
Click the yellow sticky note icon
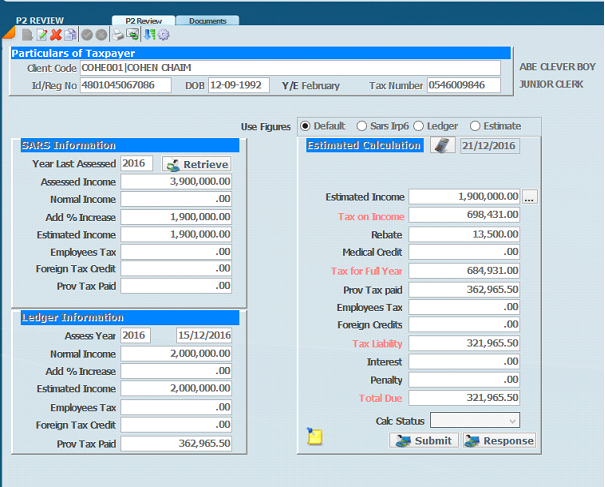pyautogui.click(x=315, y=437)
